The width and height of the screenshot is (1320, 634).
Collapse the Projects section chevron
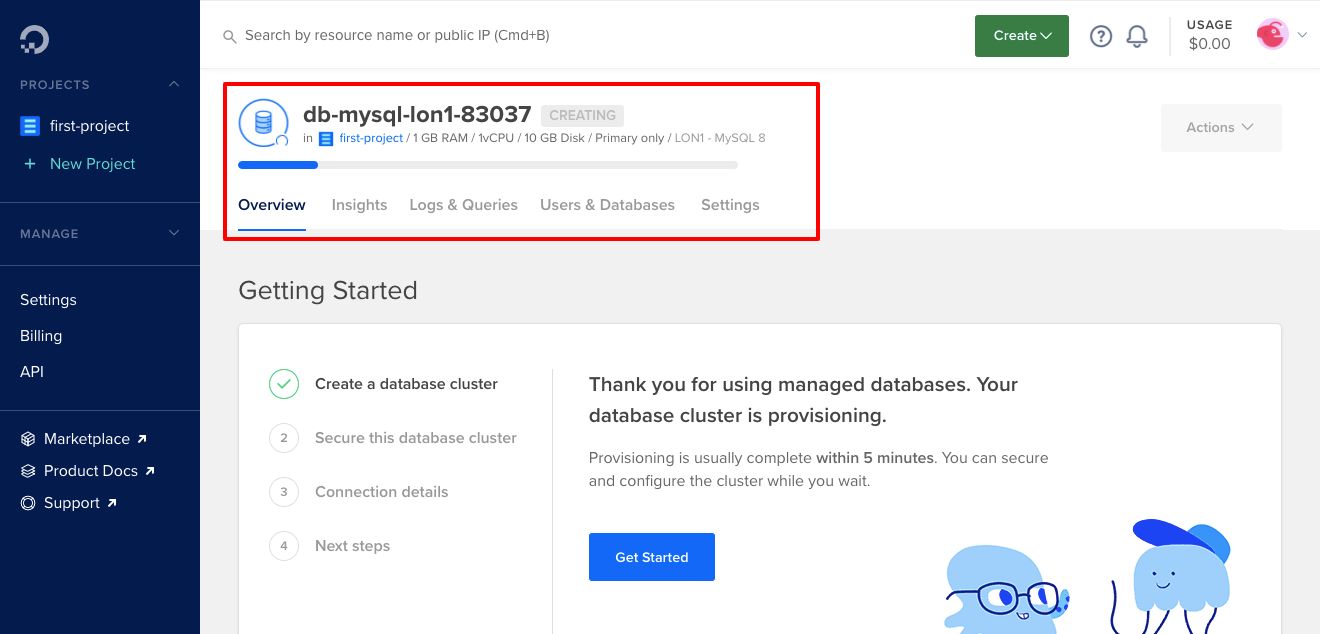click(174, 85)
